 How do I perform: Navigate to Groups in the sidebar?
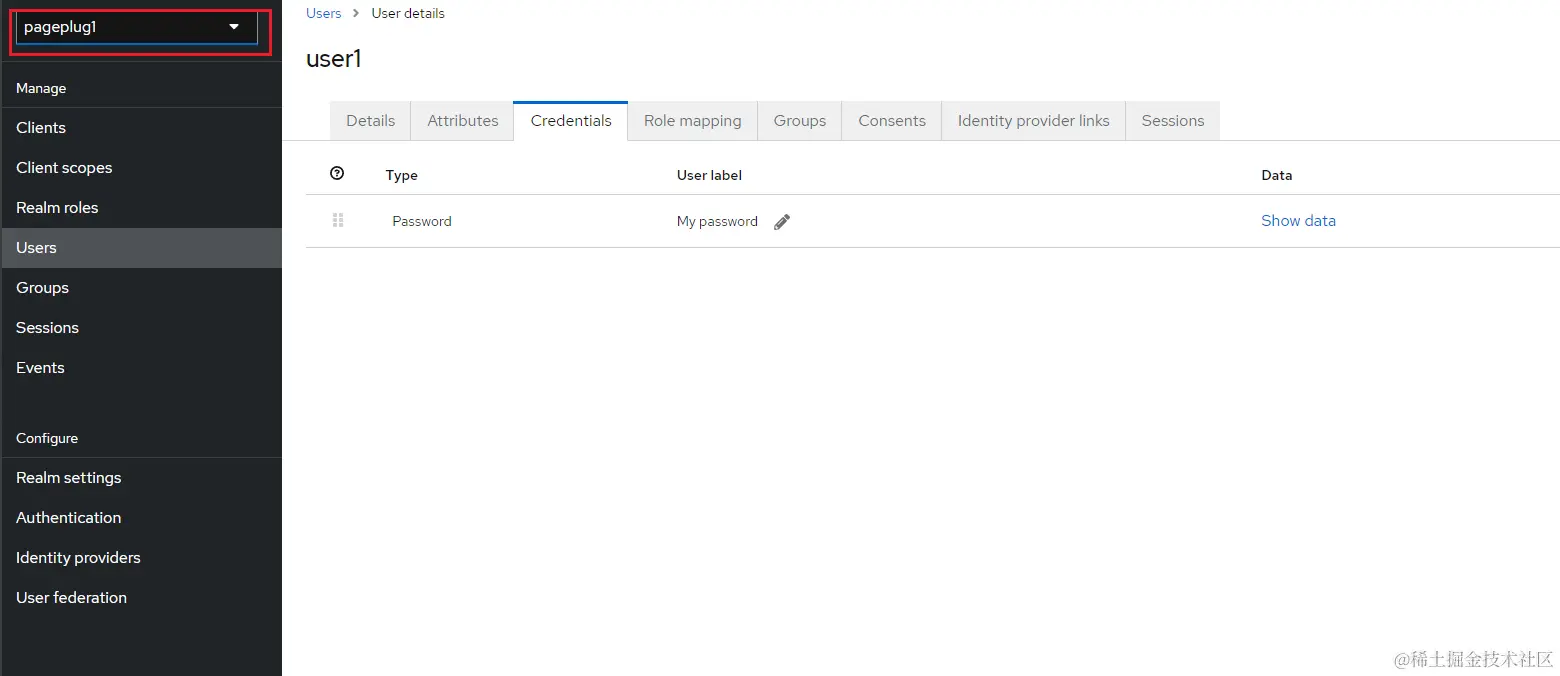click(x=141, y=288)
